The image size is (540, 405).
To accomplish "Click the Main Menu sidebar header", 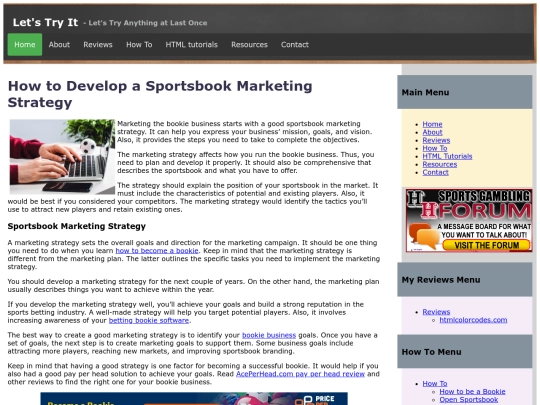I will coord(465,92).
